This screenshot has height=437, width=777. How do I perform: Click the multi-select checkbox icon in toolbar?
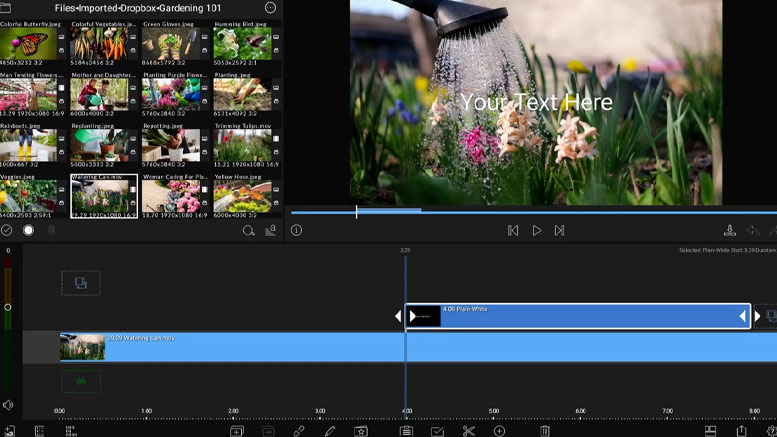point(438,431)
